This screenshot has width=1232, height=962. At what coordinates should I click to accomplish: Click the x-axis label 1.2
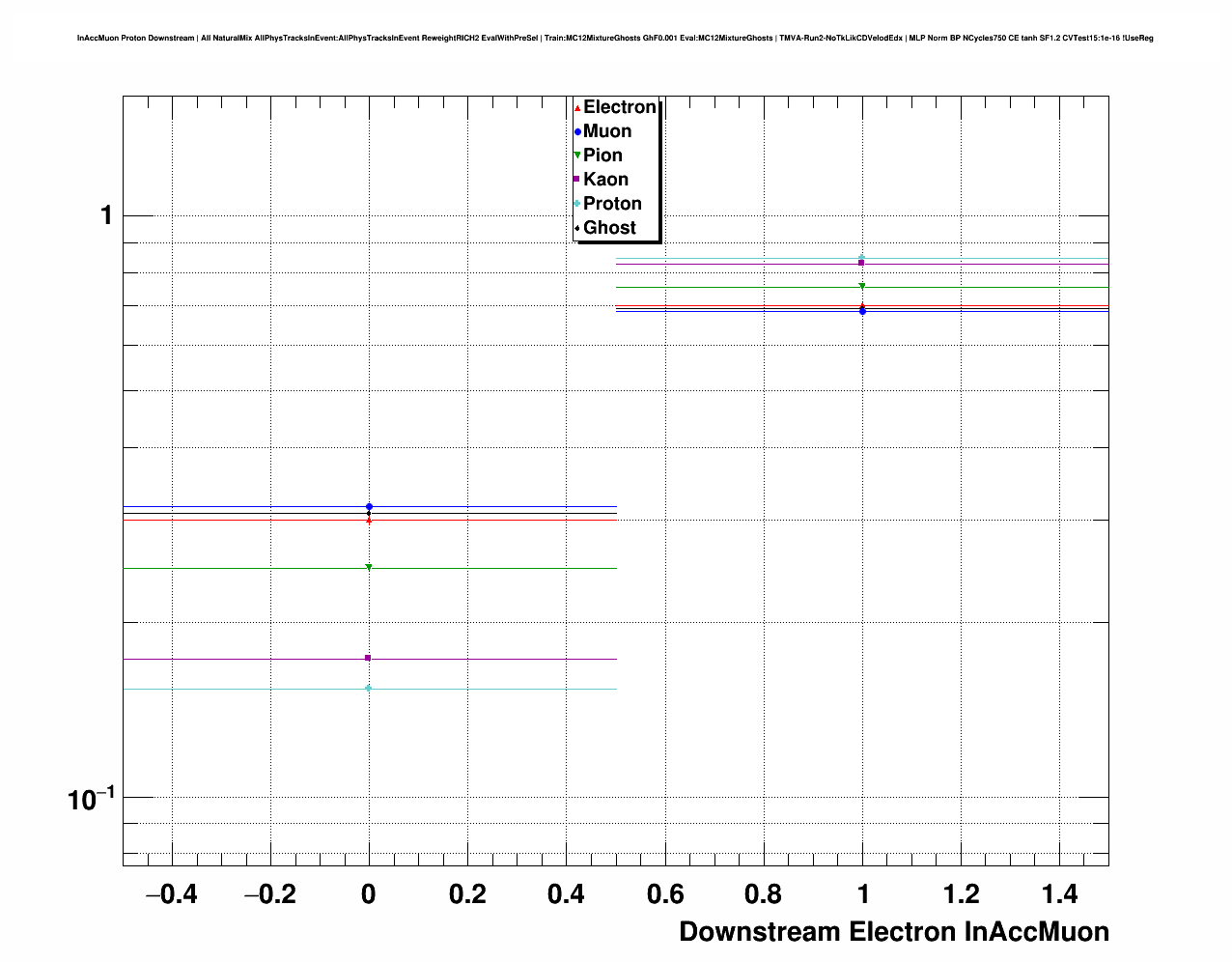tap(961, 894)
